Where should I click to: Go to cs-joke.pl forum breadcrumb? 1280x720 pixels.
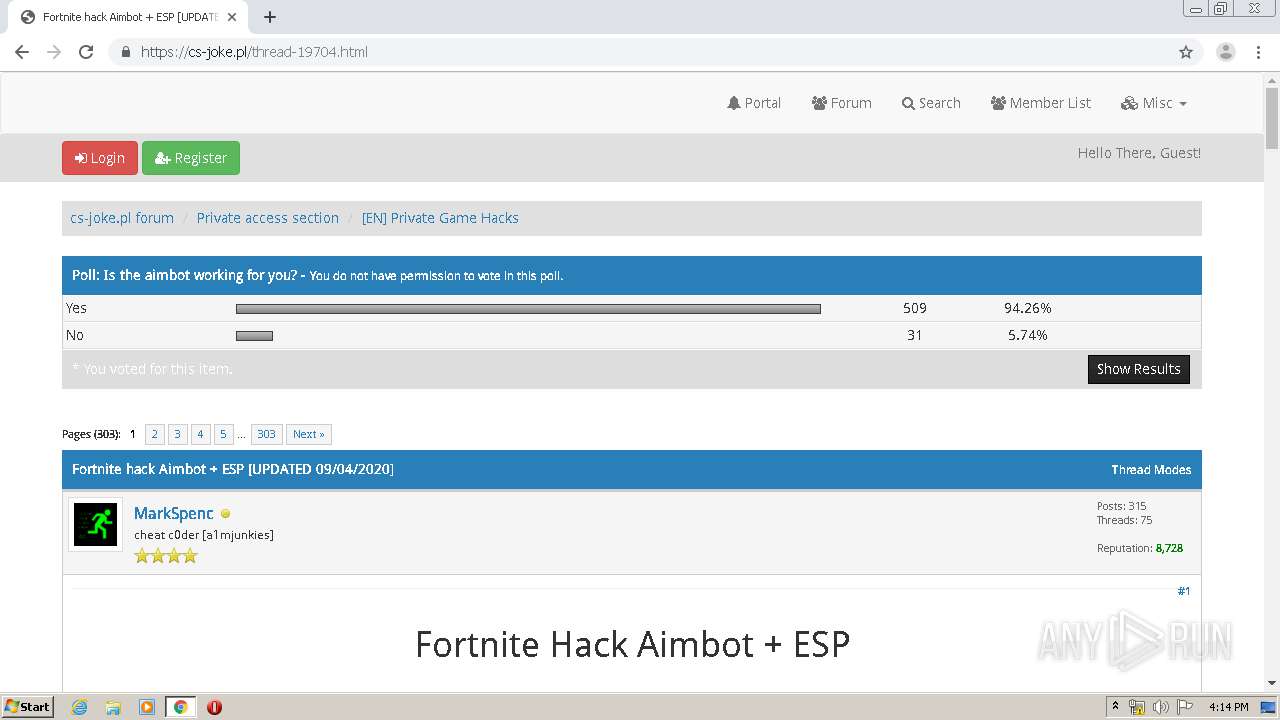(122, 218)
